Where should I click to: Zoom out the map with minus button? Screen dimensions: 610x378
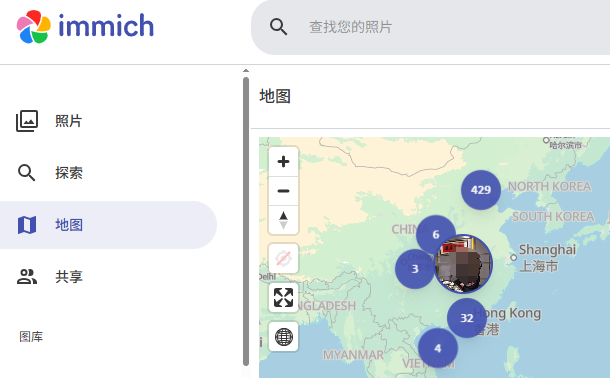pyautogui.click(x=283, y=191)
